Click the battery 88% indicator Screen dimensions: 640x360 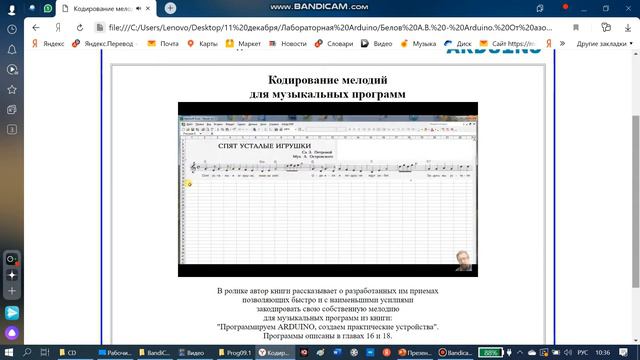click(490, 352)
